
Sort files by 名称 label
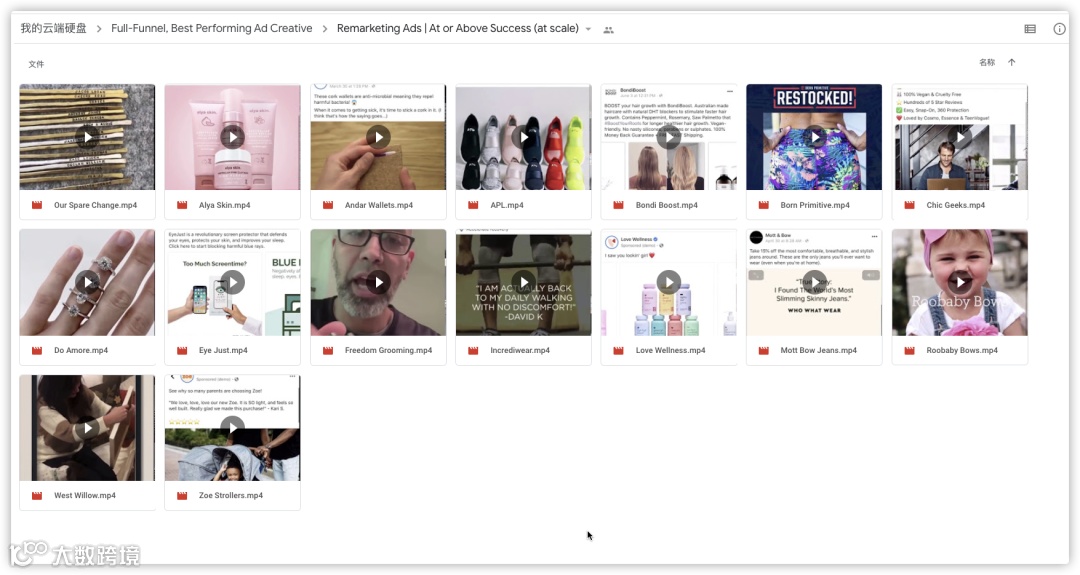coord(987,62)
